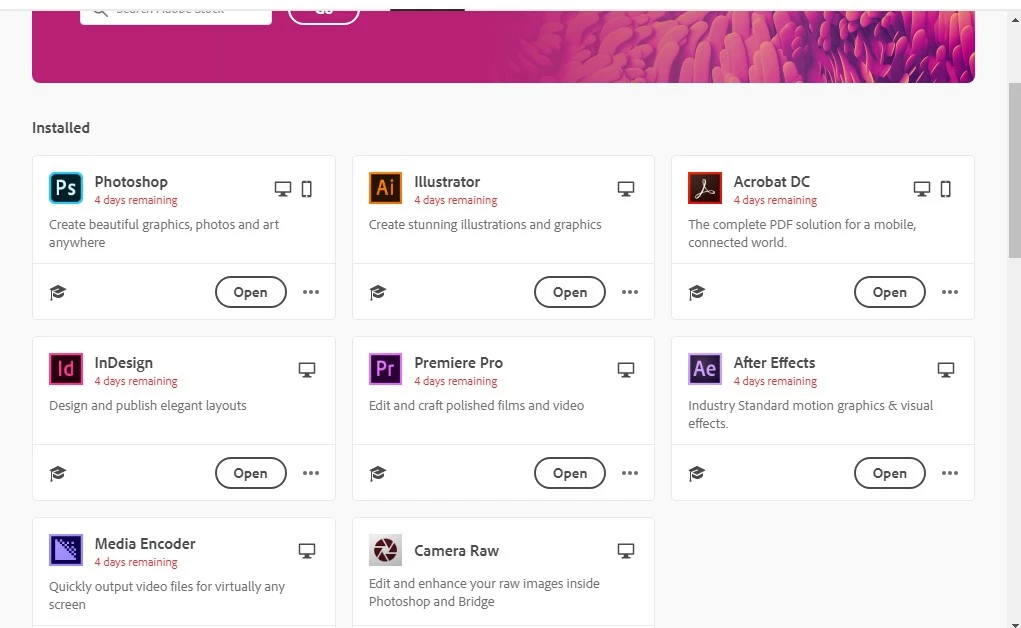Screen dimensions: 1021x628
Task: Click the Media Encoder app icon
Action: point(66,550)
